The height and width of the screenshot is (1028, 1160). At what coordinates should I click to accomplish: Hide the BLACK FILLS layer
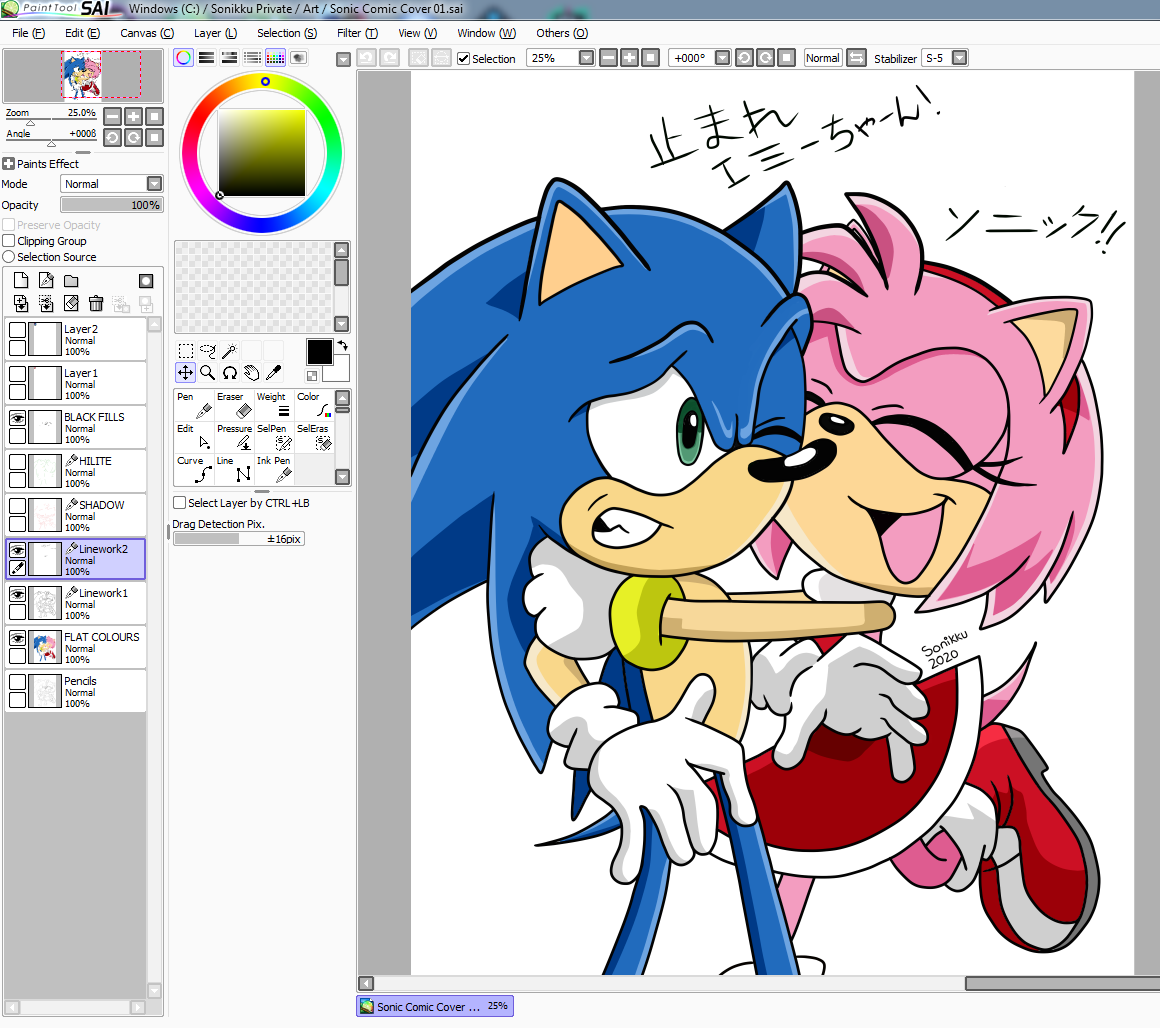(17, 418)
